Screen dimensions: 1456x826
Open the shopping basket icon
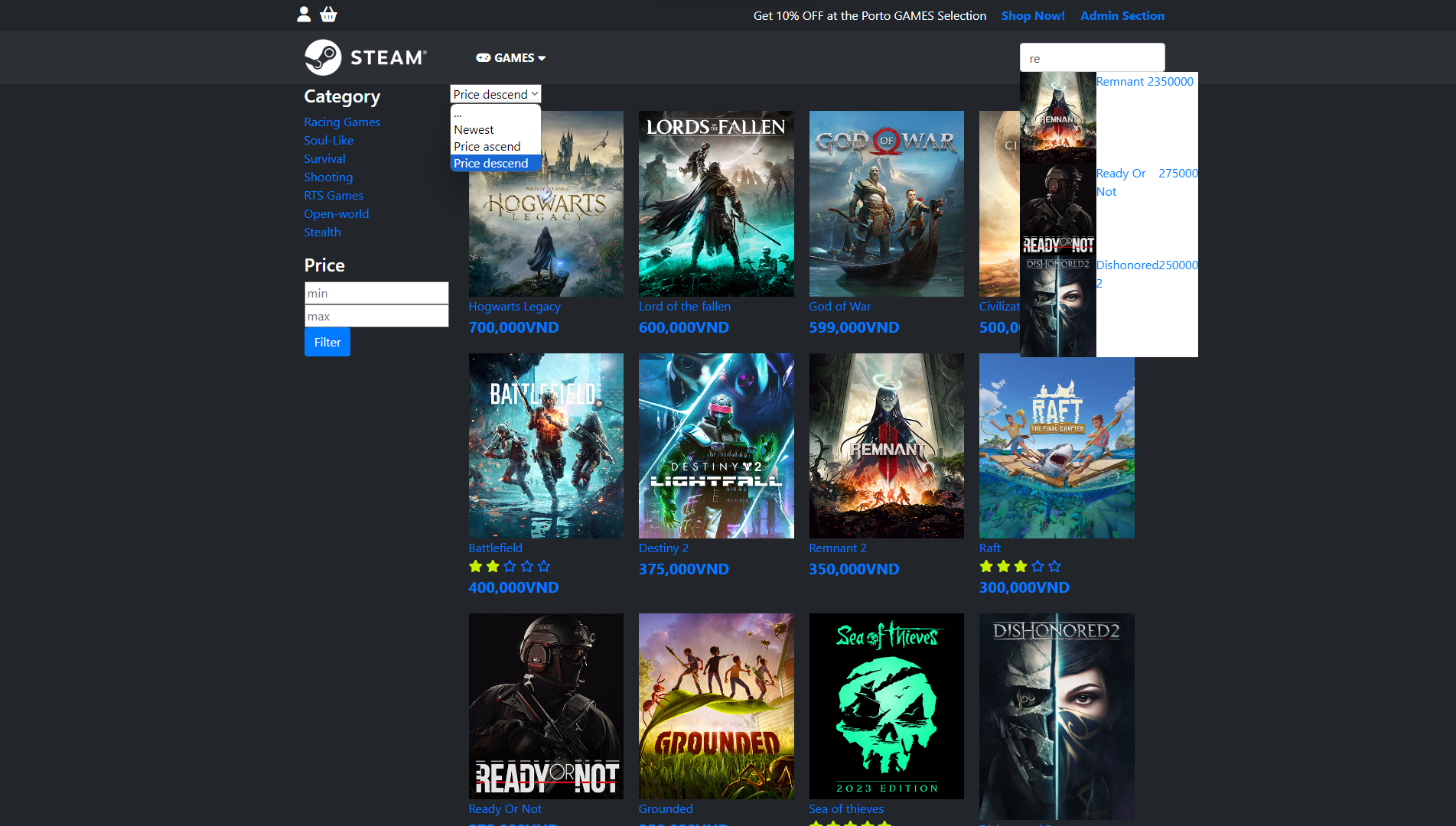coord(328,15)
